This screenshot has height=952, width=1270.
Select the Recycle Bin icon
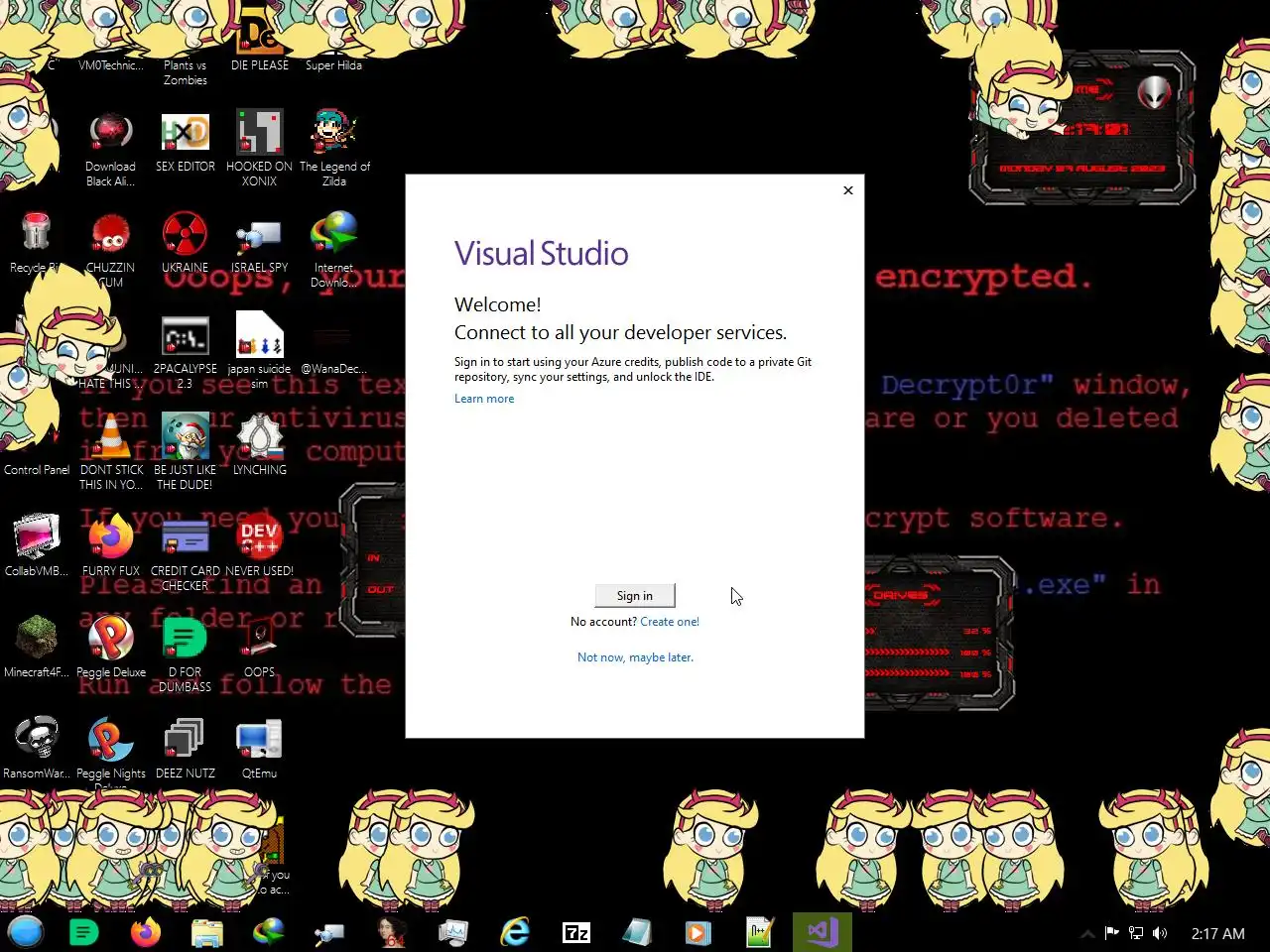coord(36,243)
